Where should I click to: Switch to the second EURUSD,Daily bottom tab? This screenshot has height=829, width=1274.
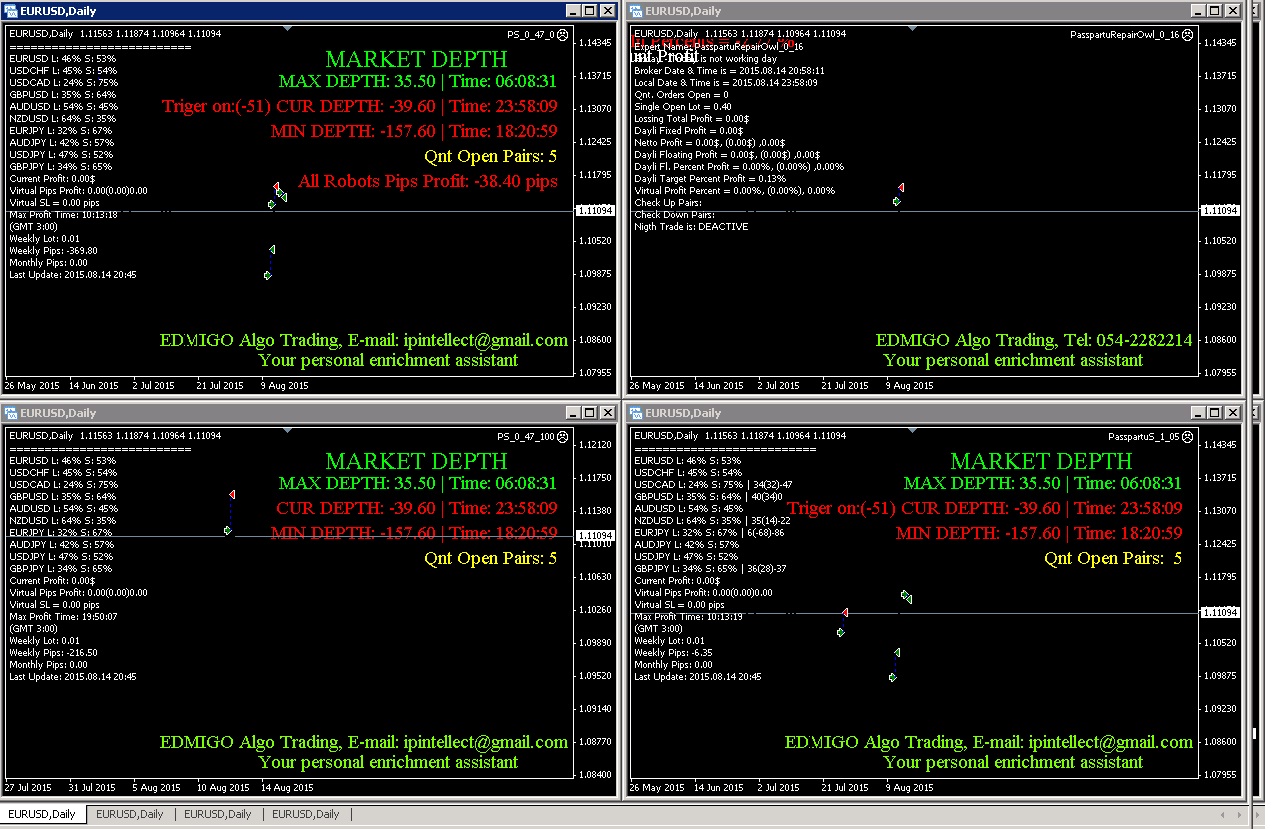tap(130, 814)
